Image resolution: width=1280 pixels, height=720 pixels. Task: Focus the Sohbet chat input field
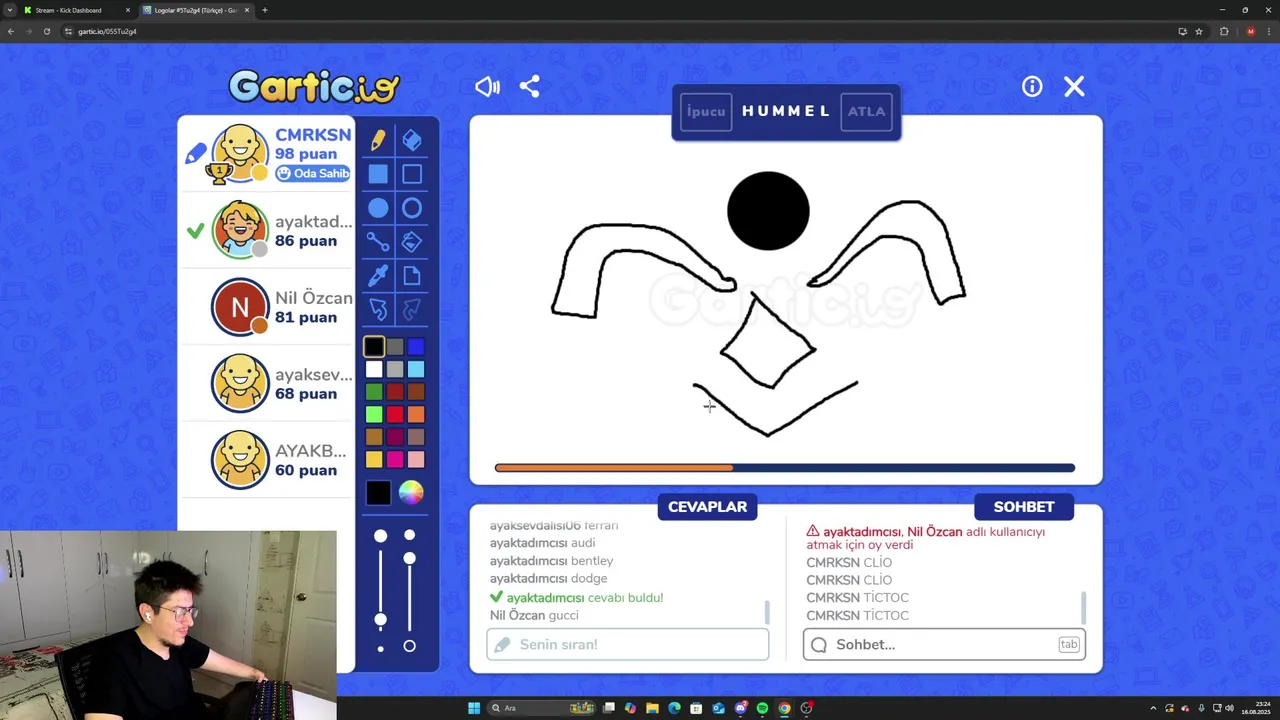tap(944, 644)
